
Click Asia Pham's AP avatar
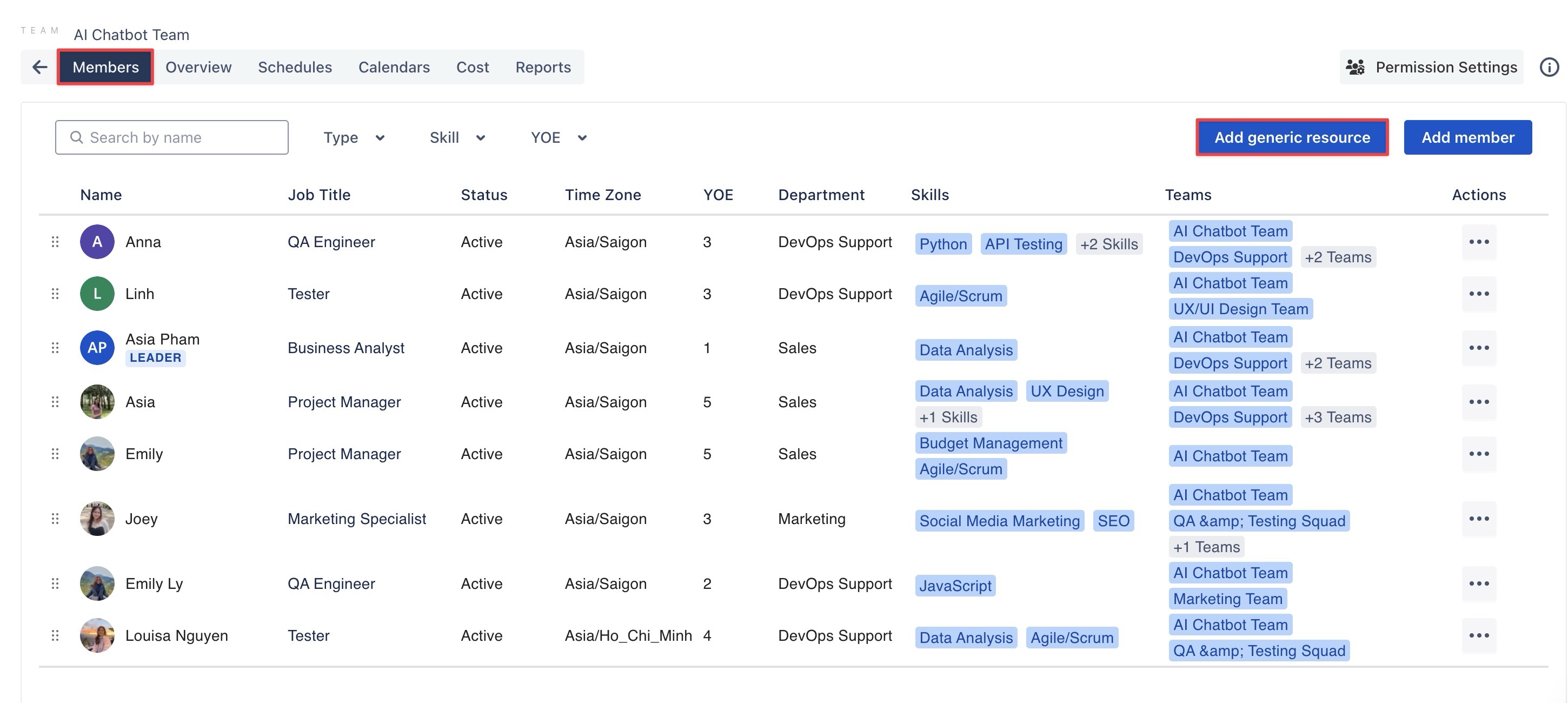pos(97,348)
